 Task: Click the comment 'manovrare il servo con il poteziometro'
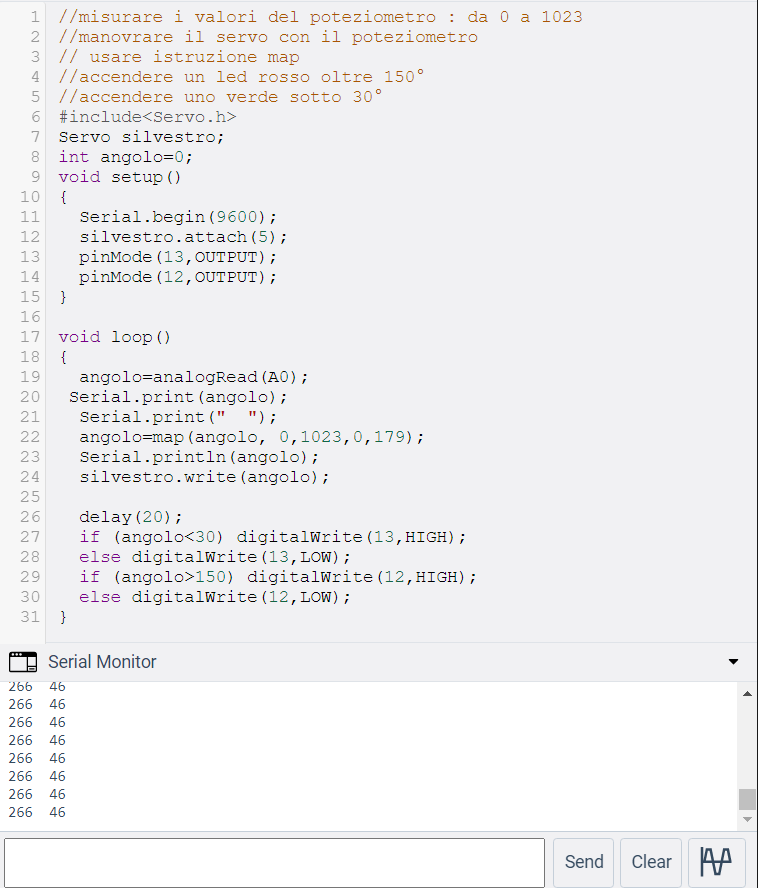click(x=268, y=37)
